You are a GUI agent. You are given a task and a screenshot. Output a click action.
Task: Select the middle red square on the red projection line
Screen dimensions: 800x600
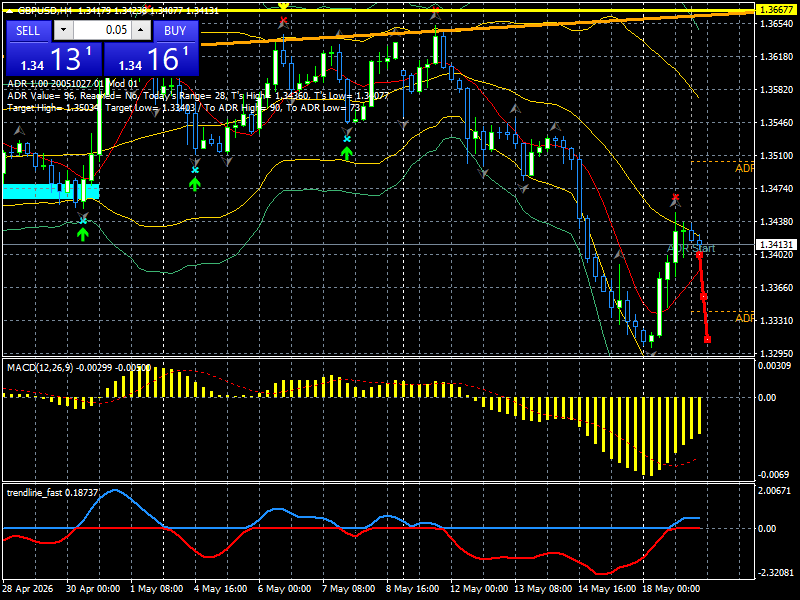pos(704,296)
